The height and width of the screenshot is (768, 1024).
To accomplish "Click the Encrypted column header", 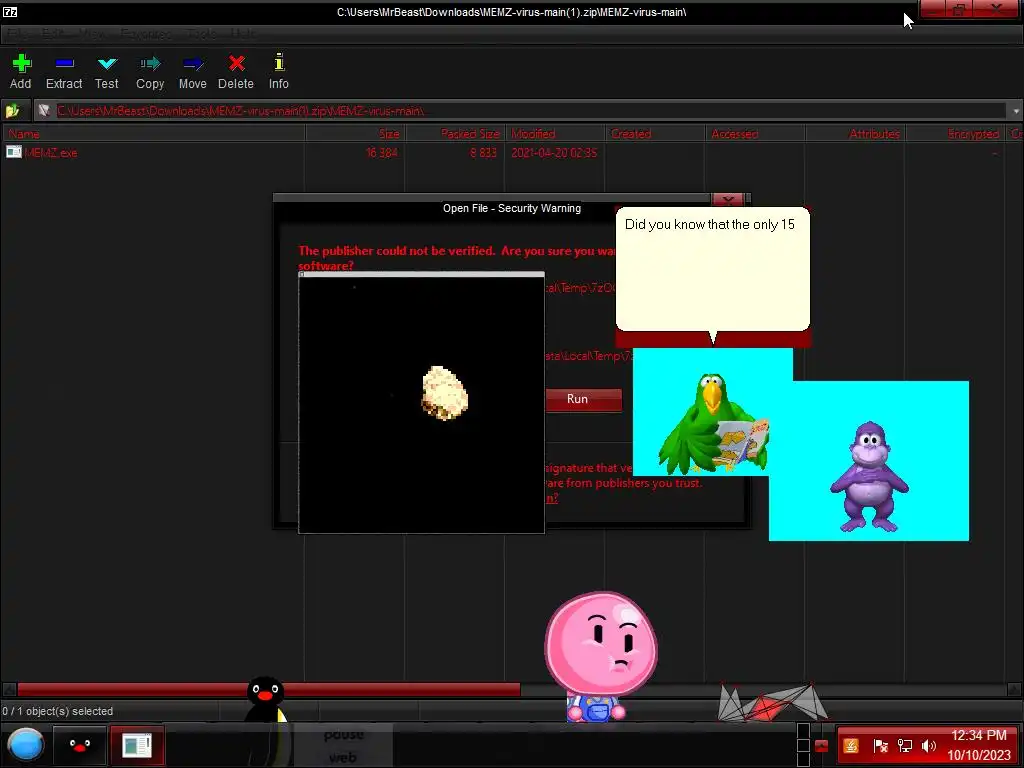I will click(x=955, y=134).
